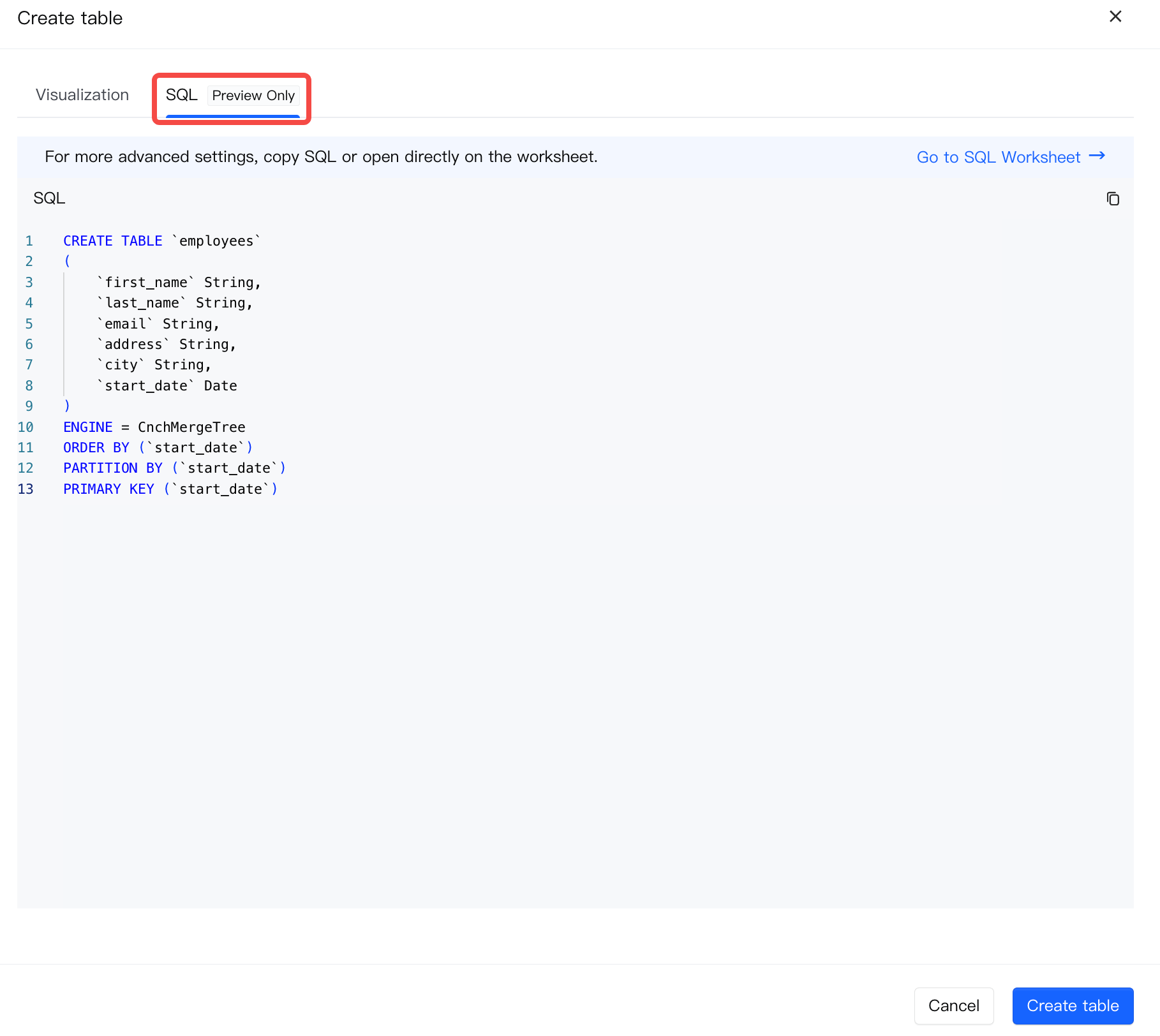Screen dimensions: 1160x1036
Task: Click the first_name String column line
Action: click(x=179, y=283)
